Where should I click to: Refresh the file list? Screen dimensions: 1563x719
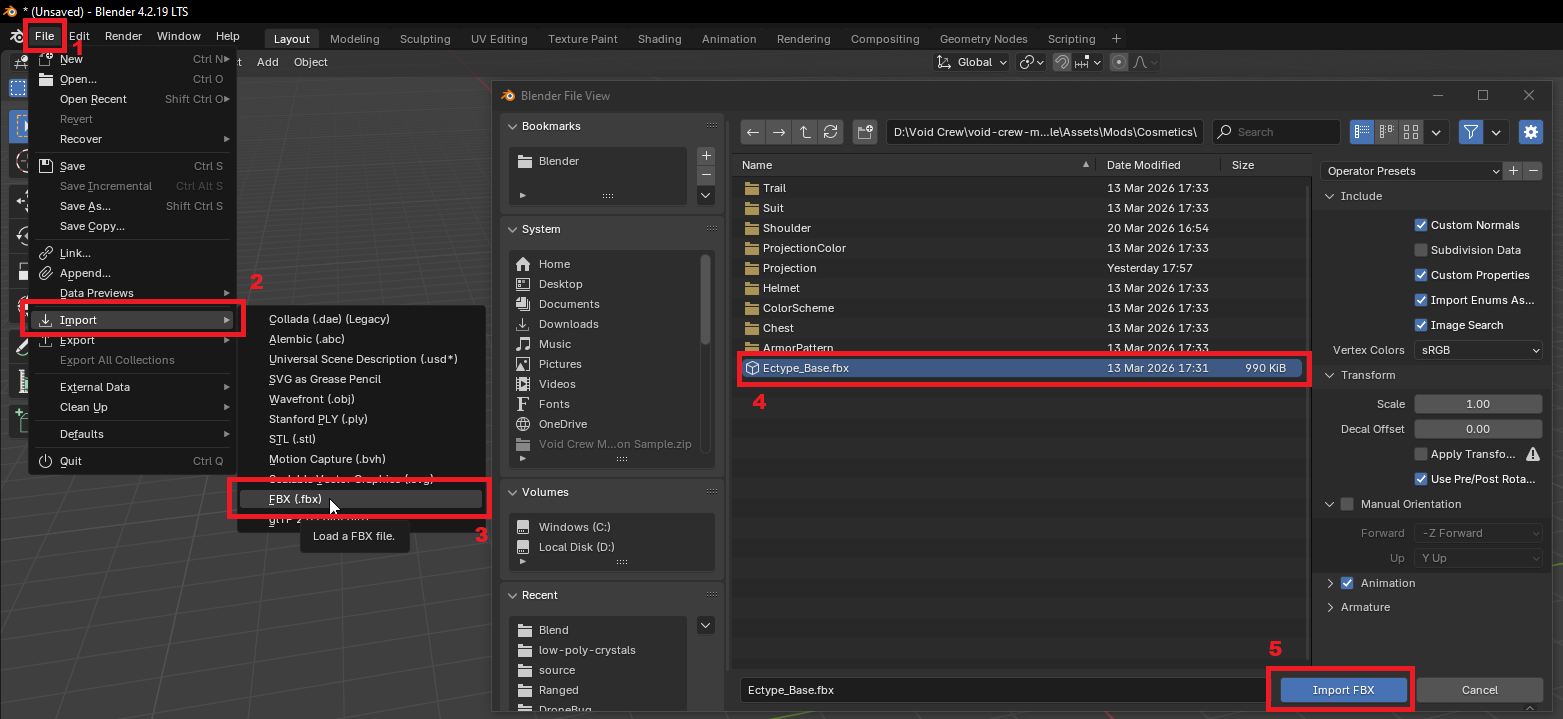pyautogui.click(x=830, y=132)
